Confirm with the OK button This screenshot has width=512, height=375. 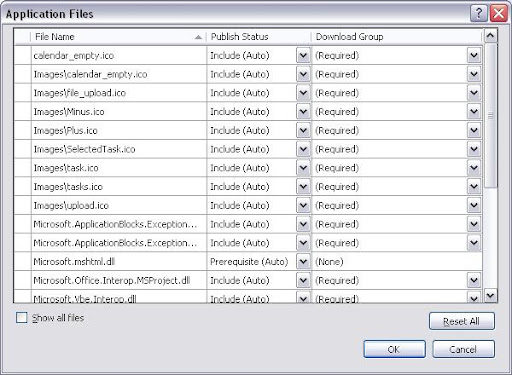pos(394,349)
